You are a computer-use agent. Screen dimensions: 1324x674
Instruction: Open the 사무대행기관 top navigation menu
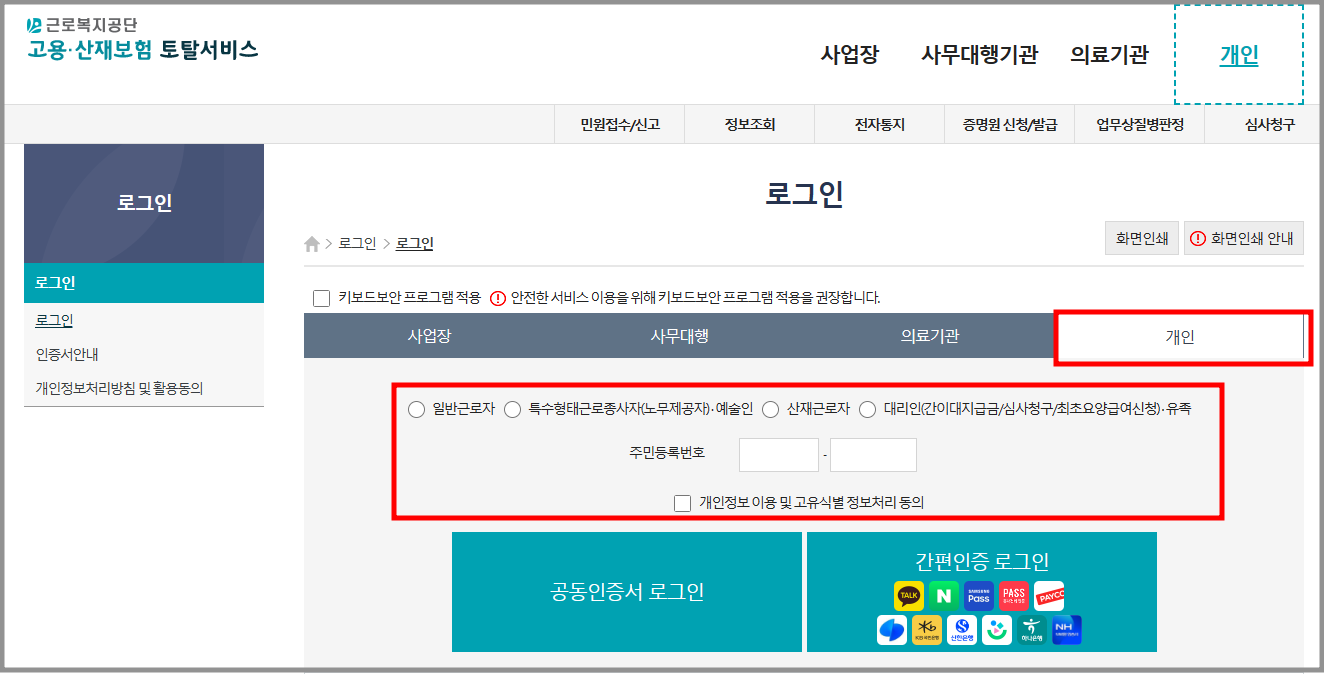[980, 55]
